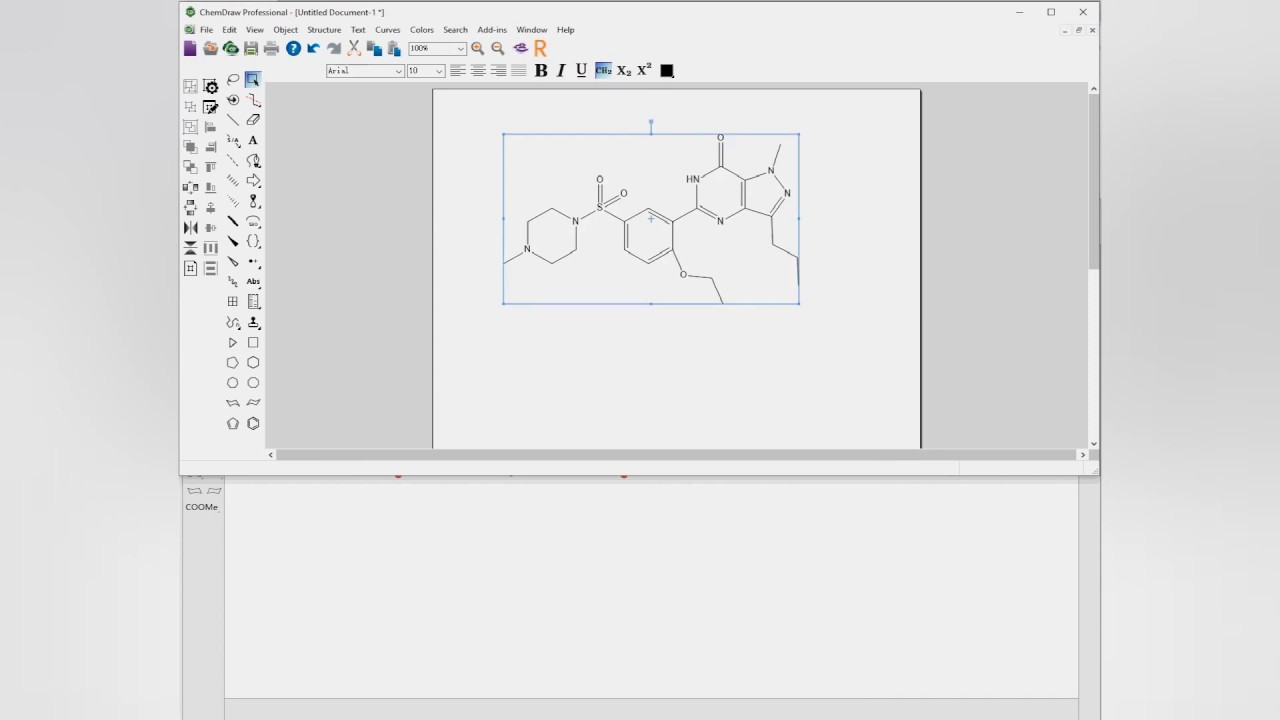
Task: Select the Benzene ring tool
Action: point(253,423)
